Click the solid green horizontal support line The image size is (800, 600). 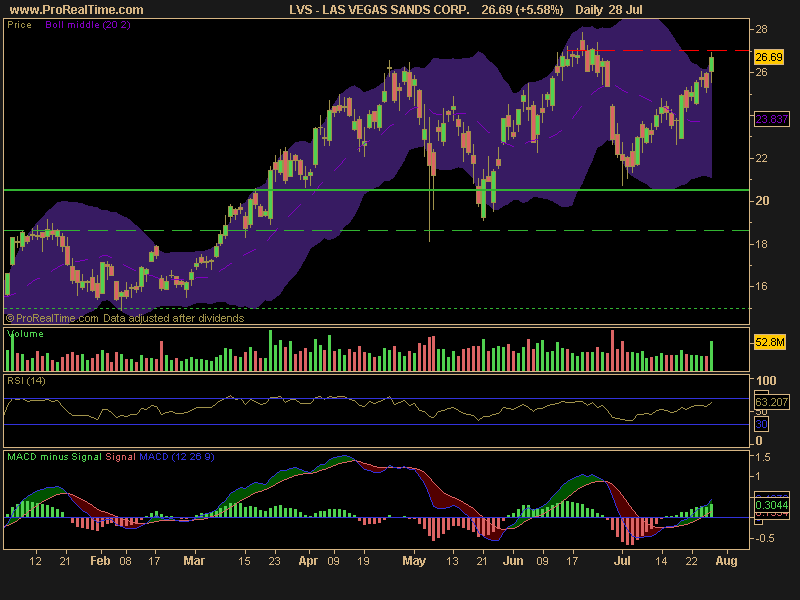coord(377,190)
